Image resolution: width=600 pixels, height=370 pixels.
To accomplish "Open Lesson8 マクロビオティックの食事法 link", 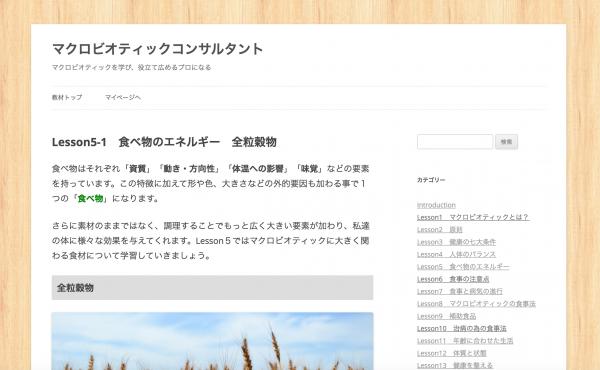I will pyautogui.click(x=476, y=304).
